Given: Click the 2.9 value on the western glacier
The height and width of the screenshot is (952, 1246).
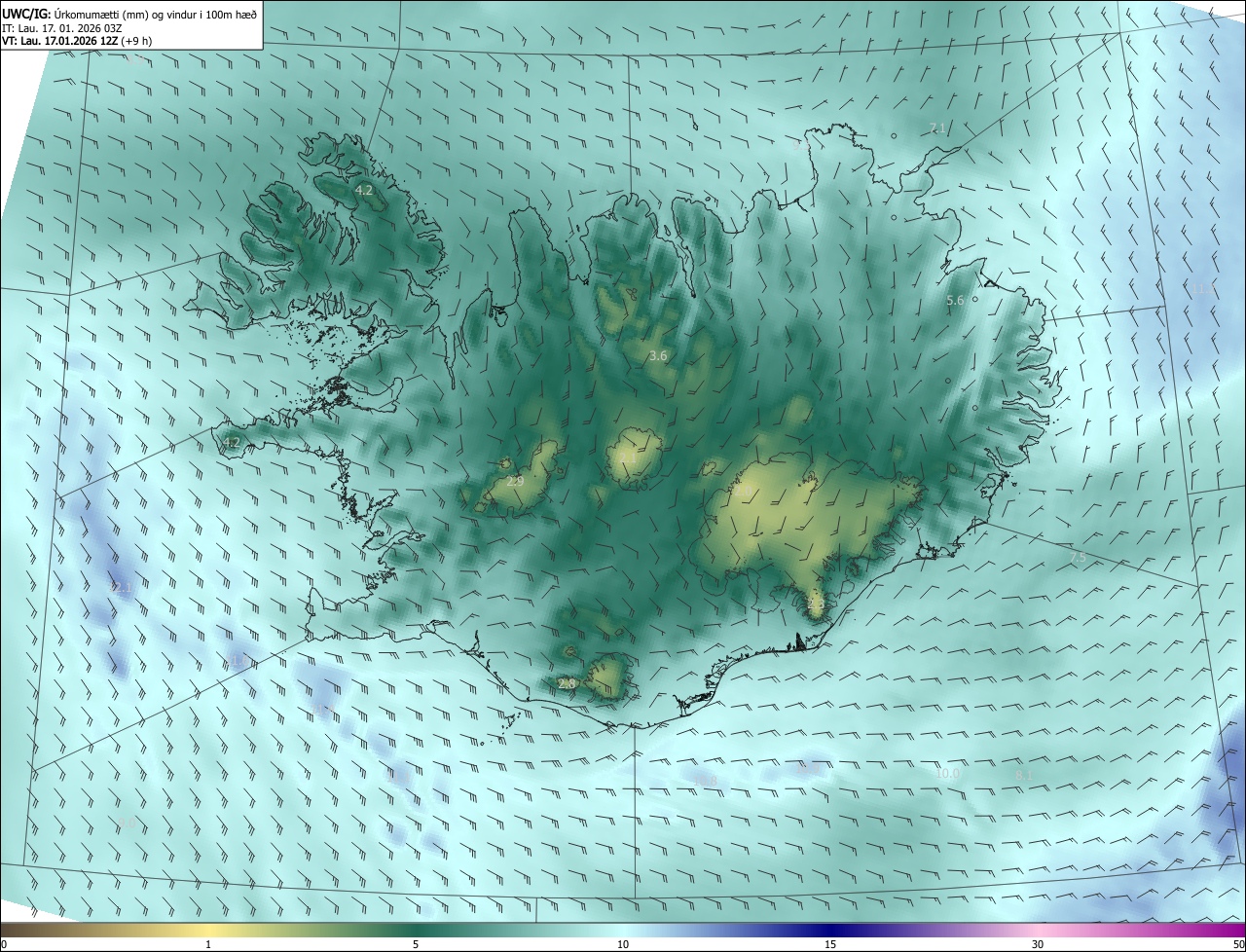Looking at the screenshot, I should [x=516, y=481].
